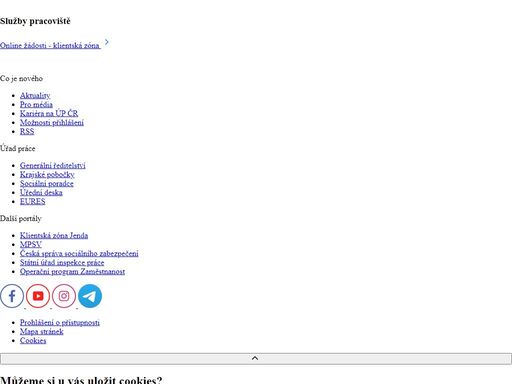Image resolution: width=512 pixels, height=384 pixels.
Task: Open Úřední deska link
Action: pyautogui.click(x=41, y=193)
